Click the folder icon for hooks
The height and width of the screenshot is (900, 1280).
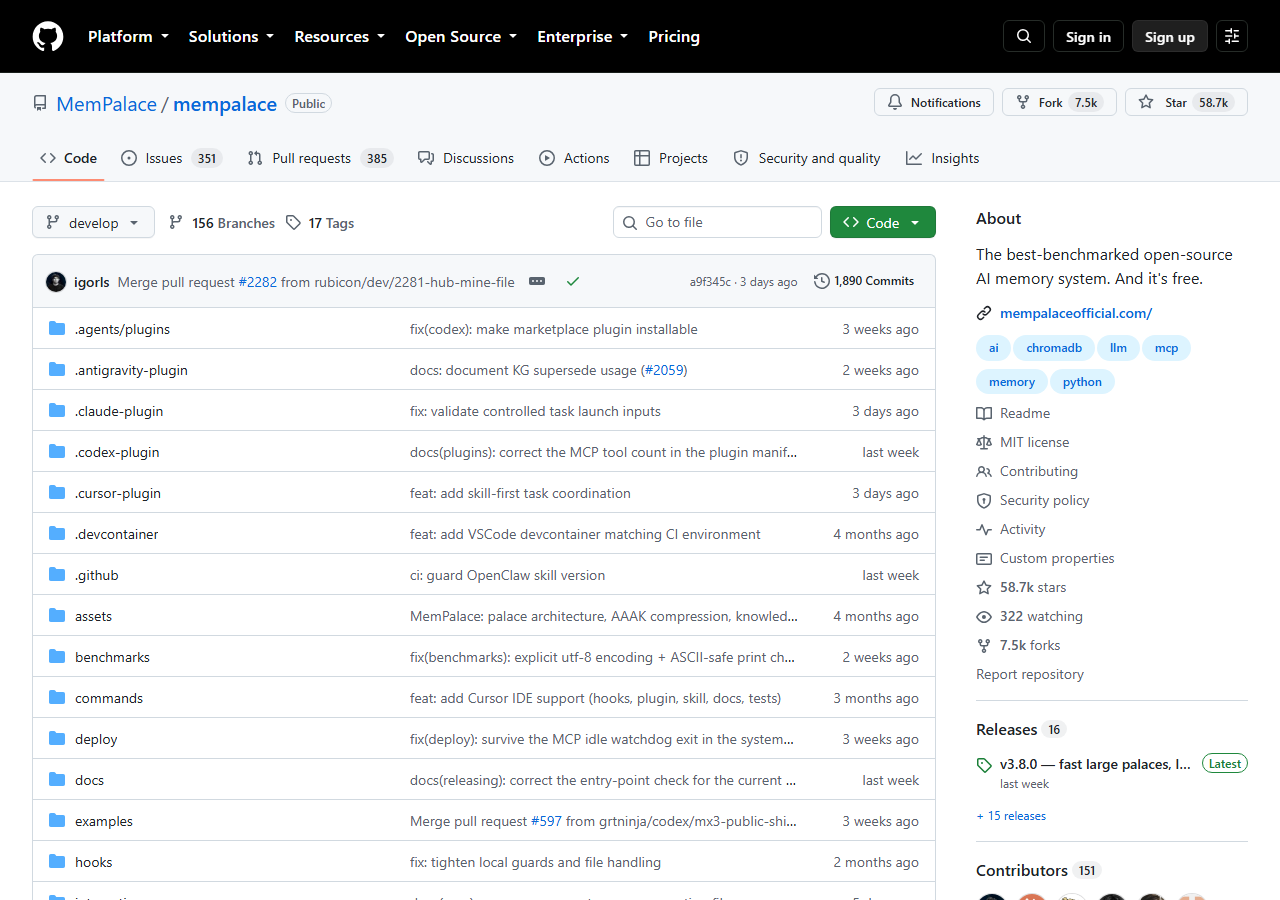(57, 862)
